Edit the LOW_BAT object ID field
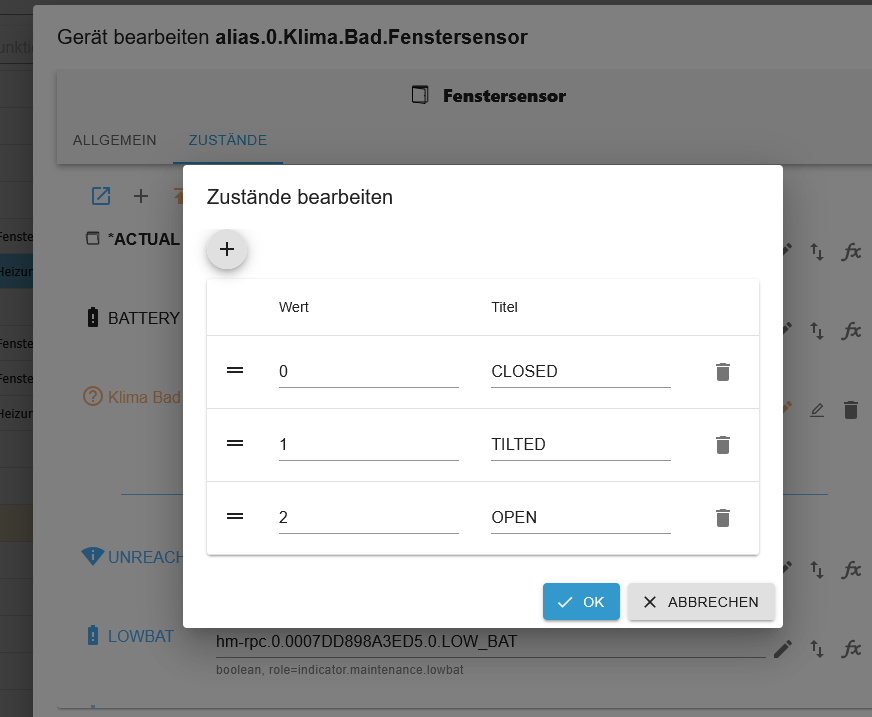The width and height of the screenshot is (872, 717). pos(490,642)
